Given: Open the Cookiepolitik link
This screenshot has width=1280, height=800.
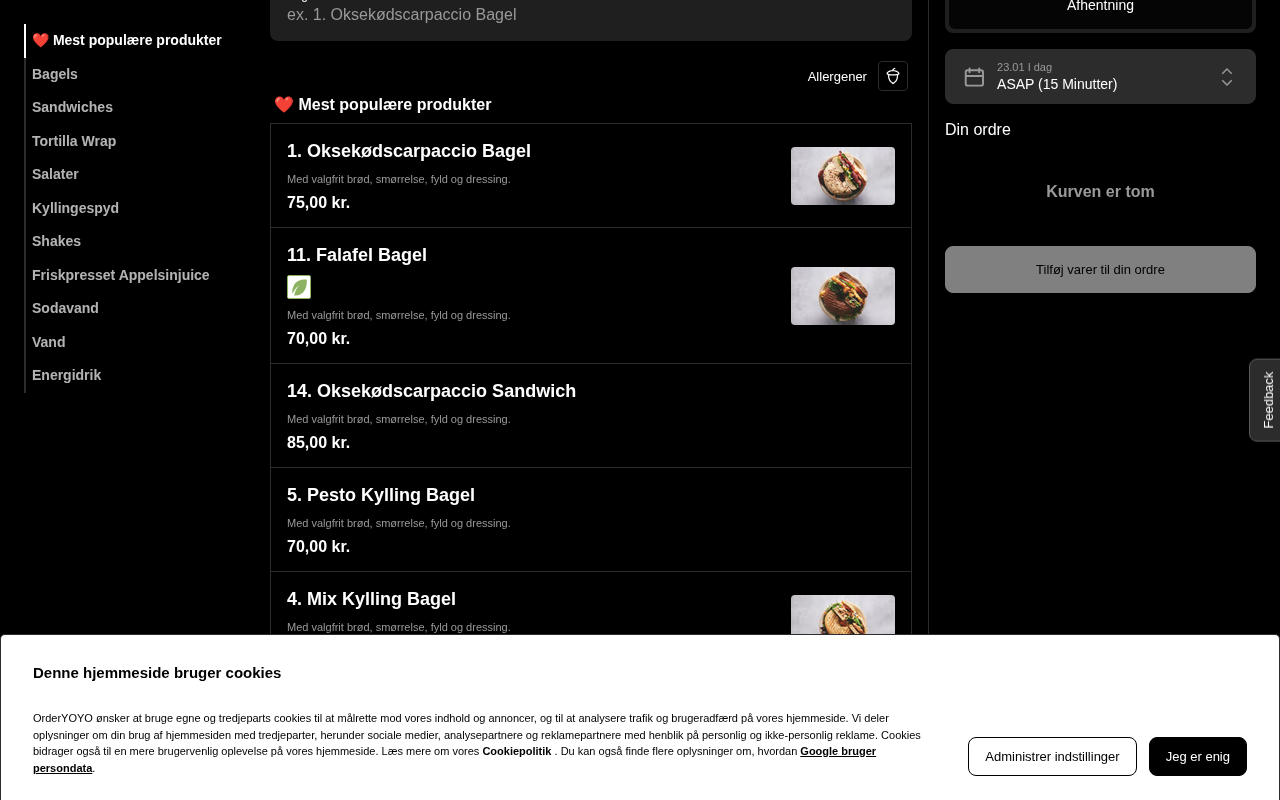Looking at the screenshot, I should pos(517,751).
